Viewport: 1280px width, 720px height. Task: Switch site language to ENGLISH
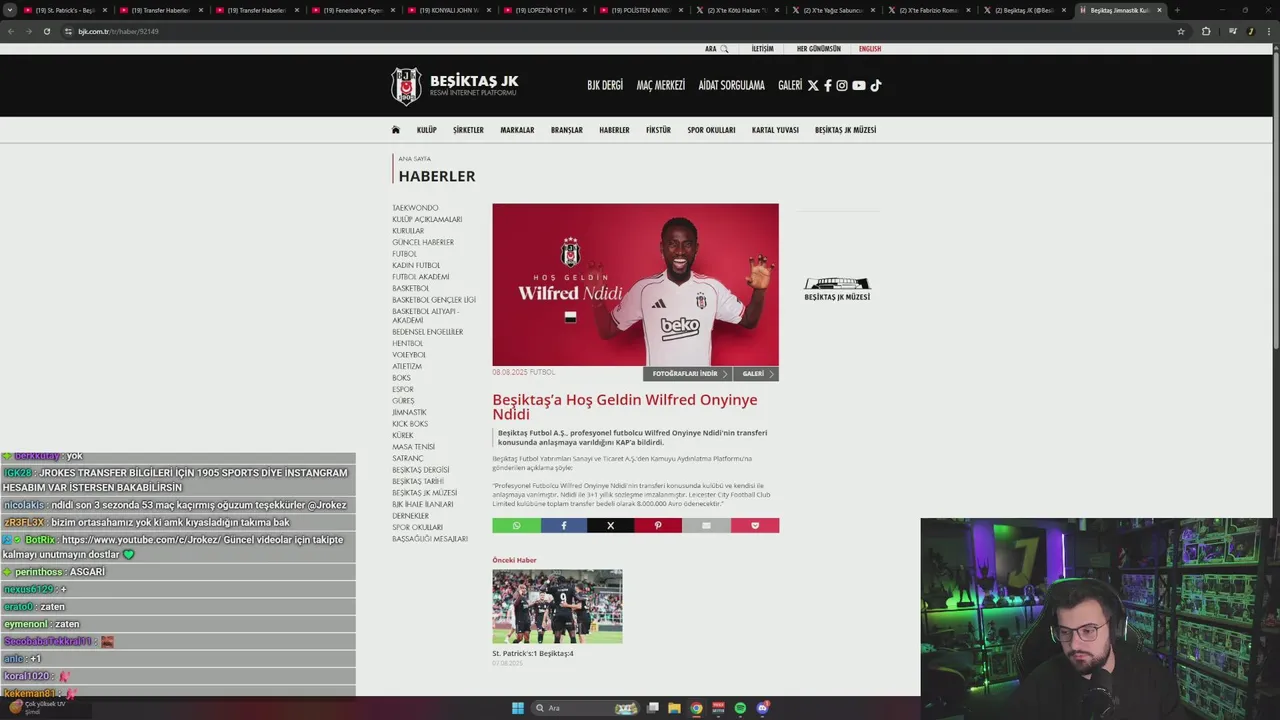[x=870, y=49]
